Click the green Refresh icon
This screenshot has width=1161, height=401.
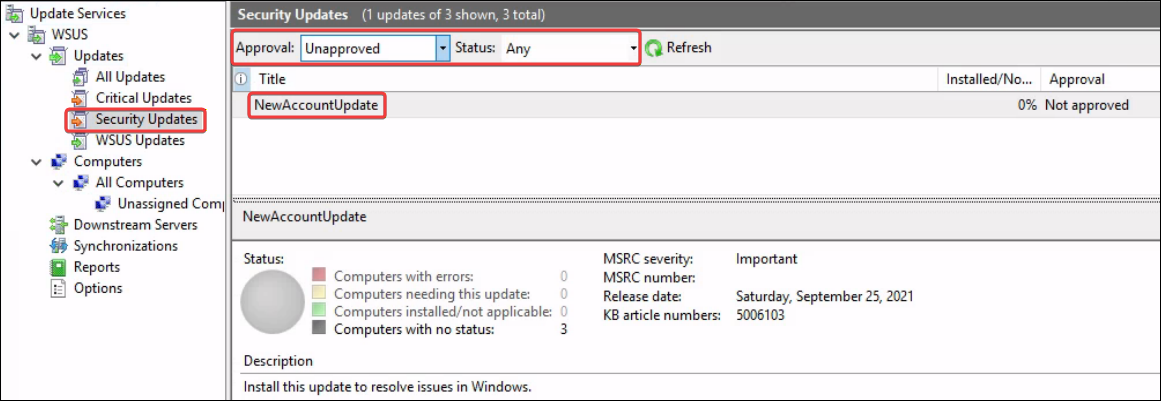pyautogui.click(x=654, y=48)
